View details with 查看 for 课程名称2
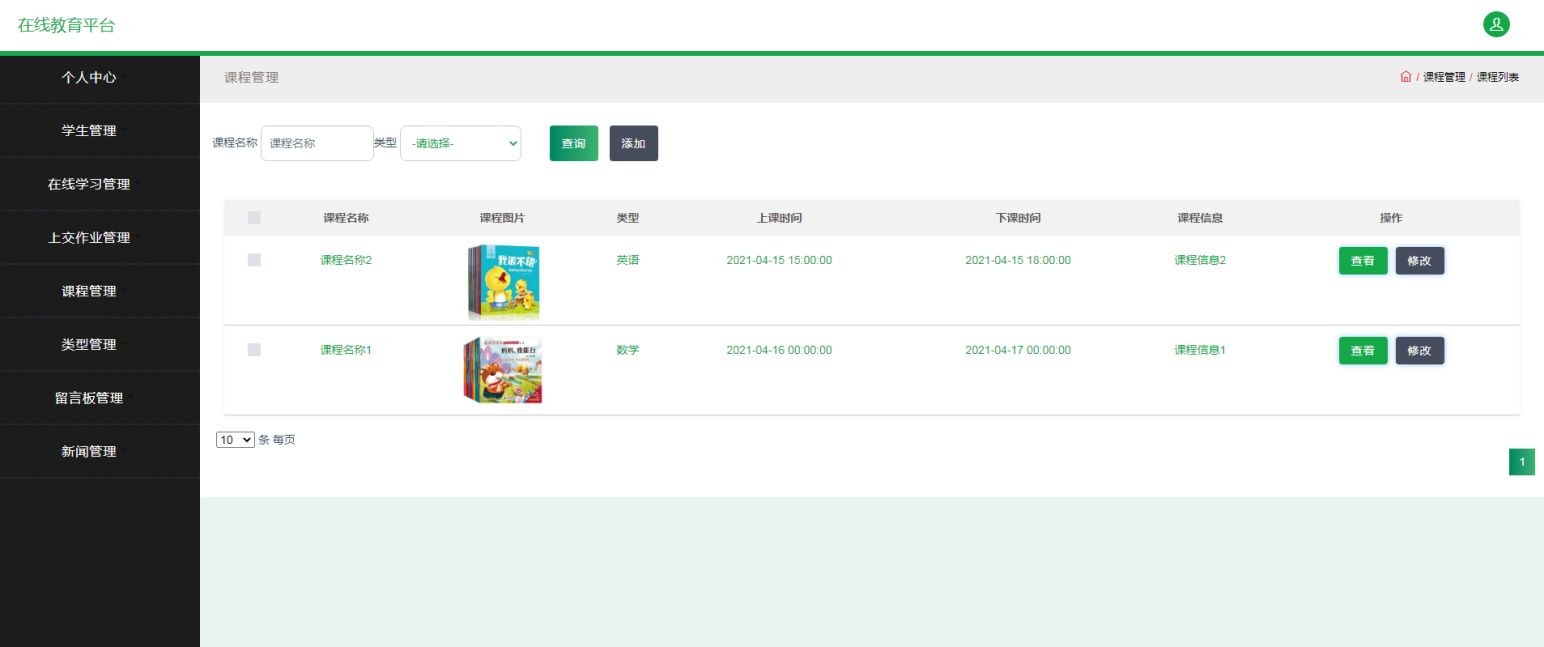Image resolution: width=1544 pixels, height=647 pixels. click(1363, 261)
